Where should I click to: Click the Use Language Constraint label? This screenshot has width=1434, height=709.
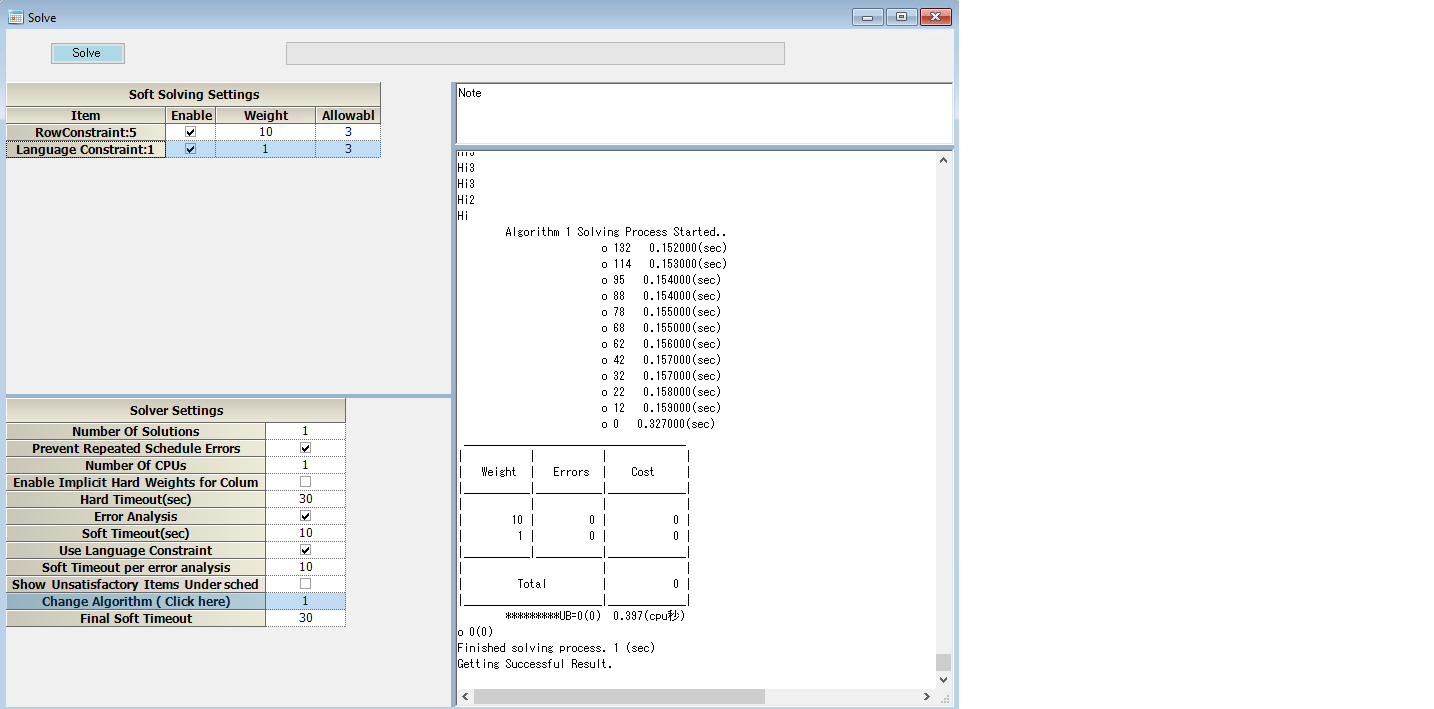pyautogui.click(x=136, y=551)
